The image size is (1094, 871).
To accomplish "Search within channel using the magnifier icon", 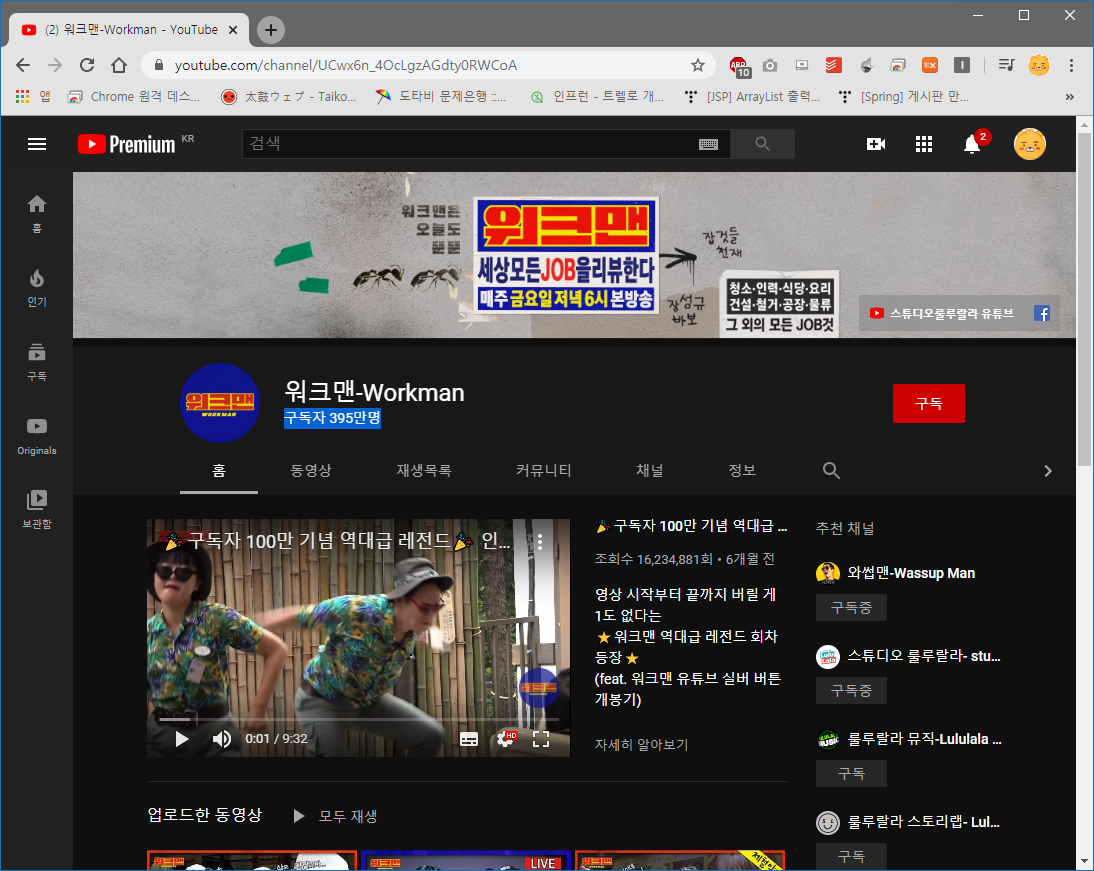I will coord(831,470).
